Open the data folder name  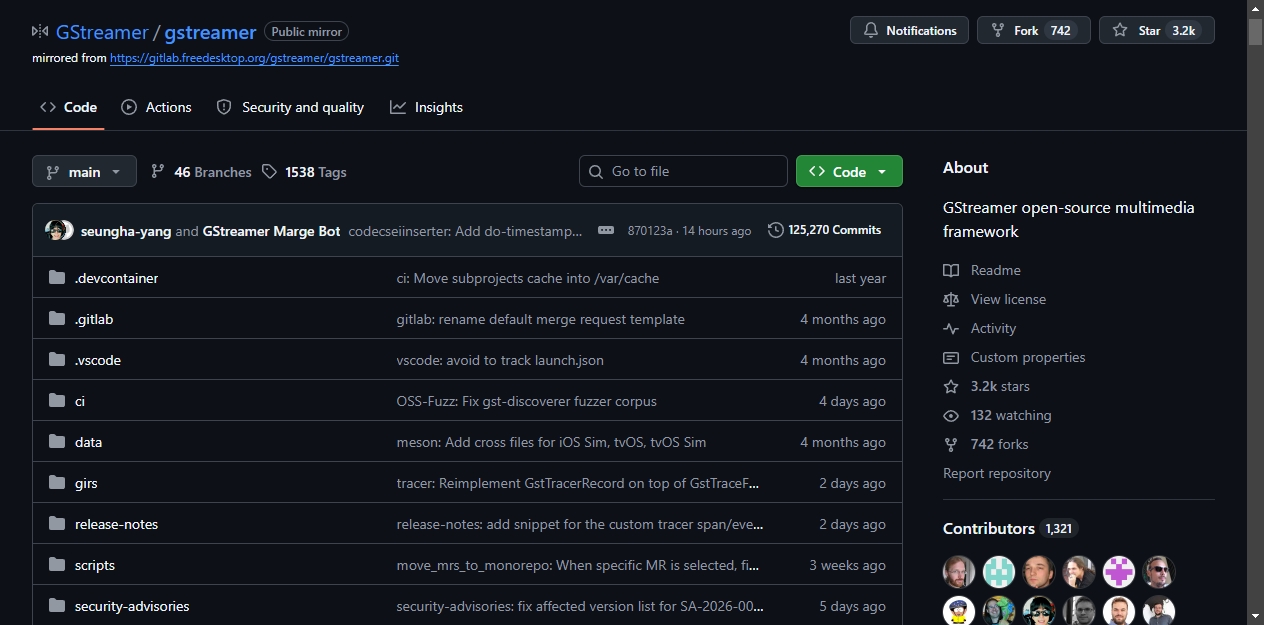tap(88, 442)
